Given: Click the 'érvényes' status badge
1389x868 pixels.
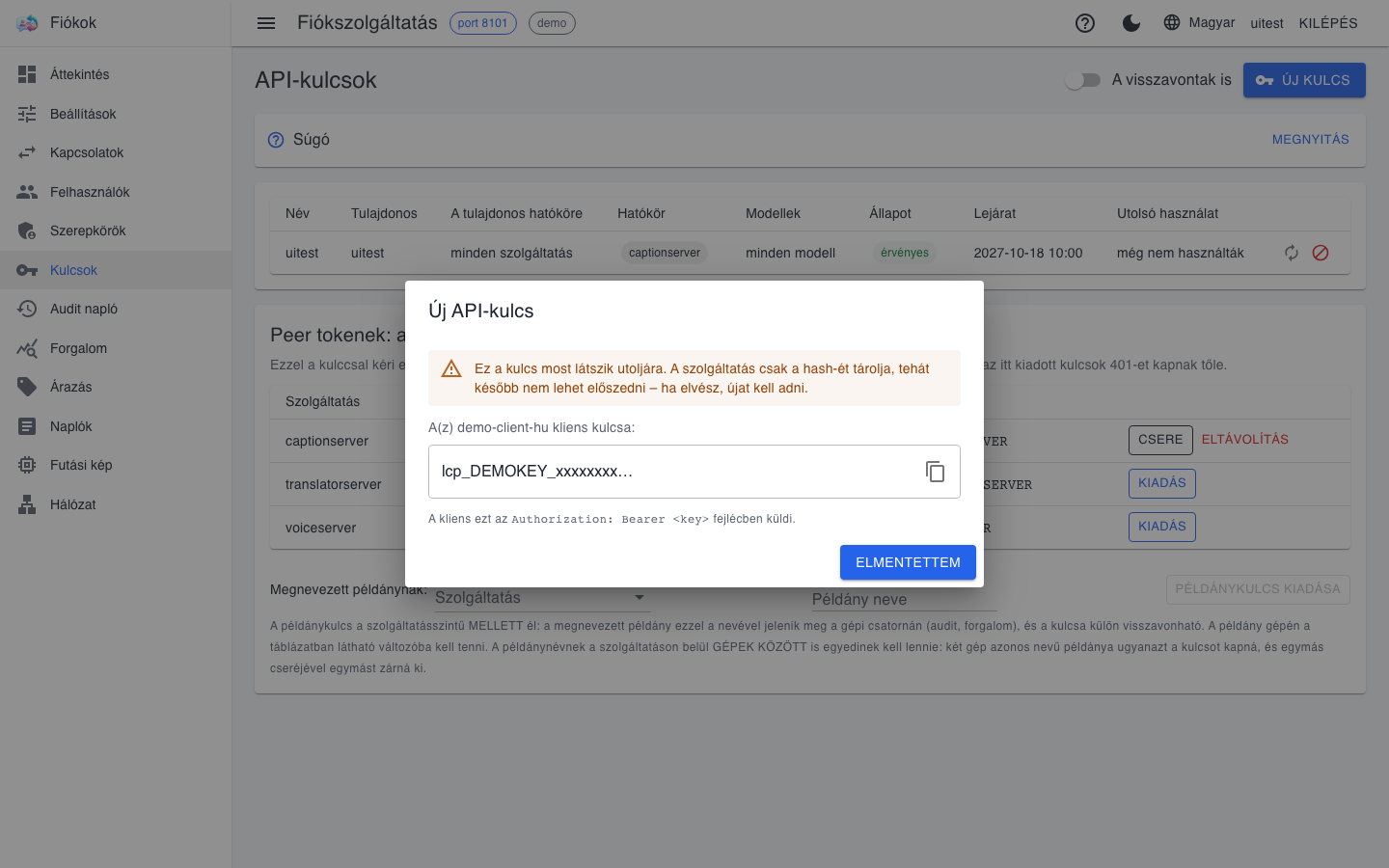Looking at the screenshot, I should tap(905, 253).
